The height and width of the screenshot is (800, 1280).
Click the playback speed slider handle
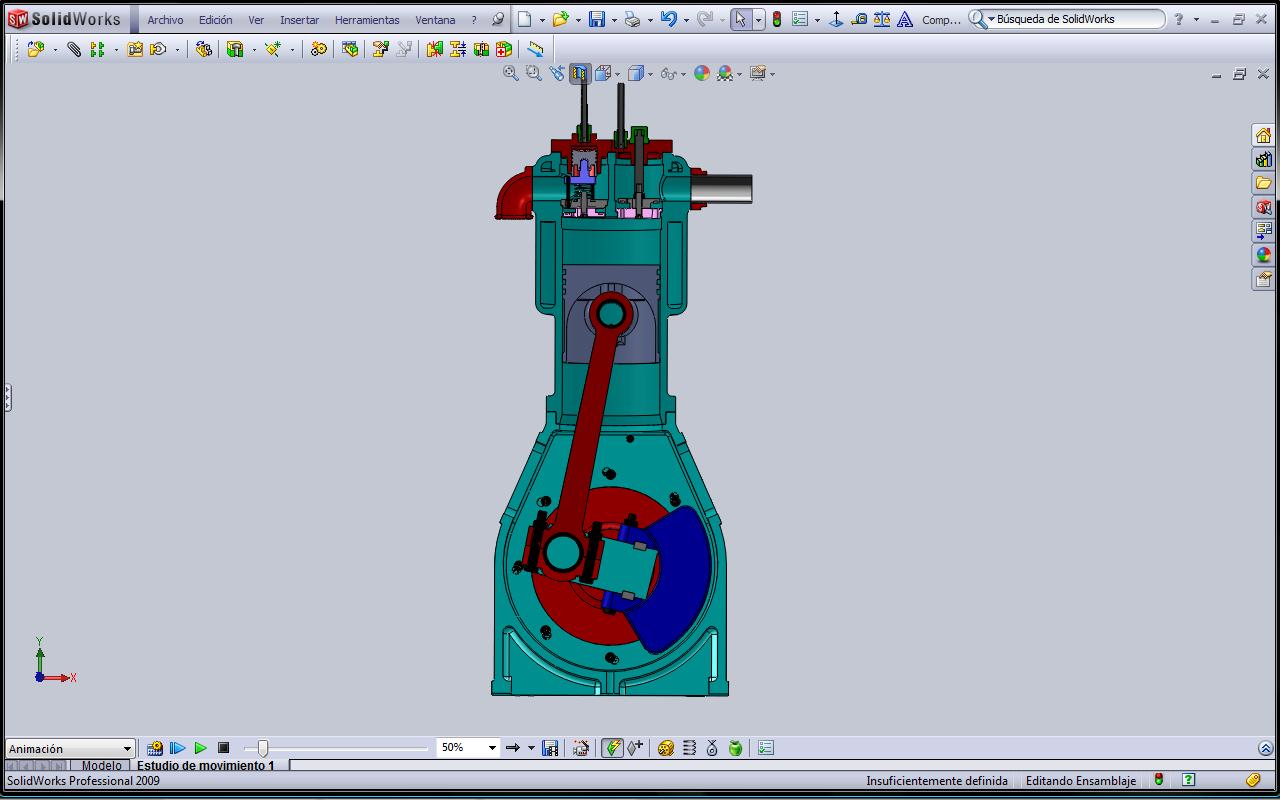click(262, 748)
